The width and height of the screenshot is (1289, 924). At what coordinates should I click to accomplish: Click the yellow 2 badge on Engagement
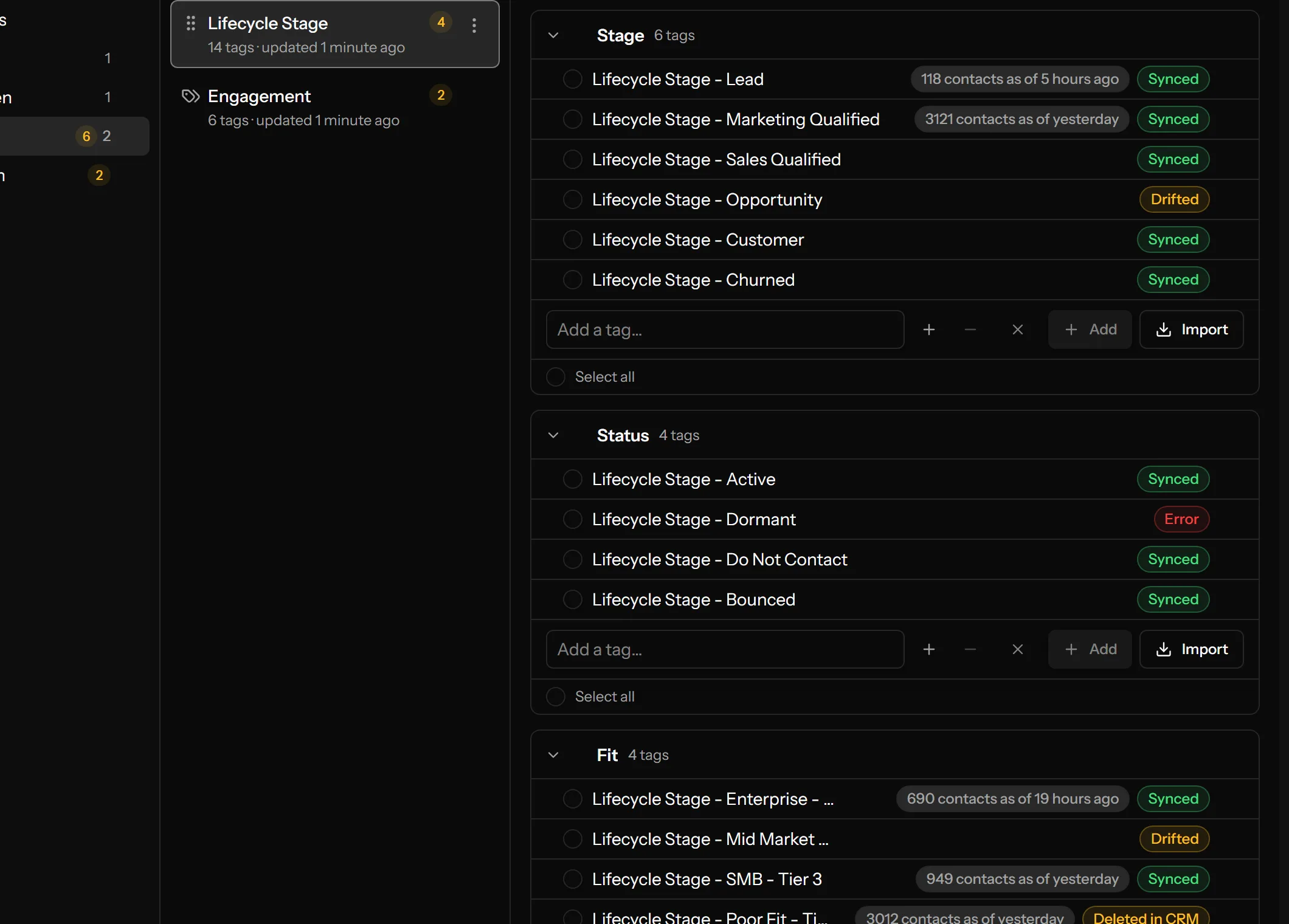point(441,95)
